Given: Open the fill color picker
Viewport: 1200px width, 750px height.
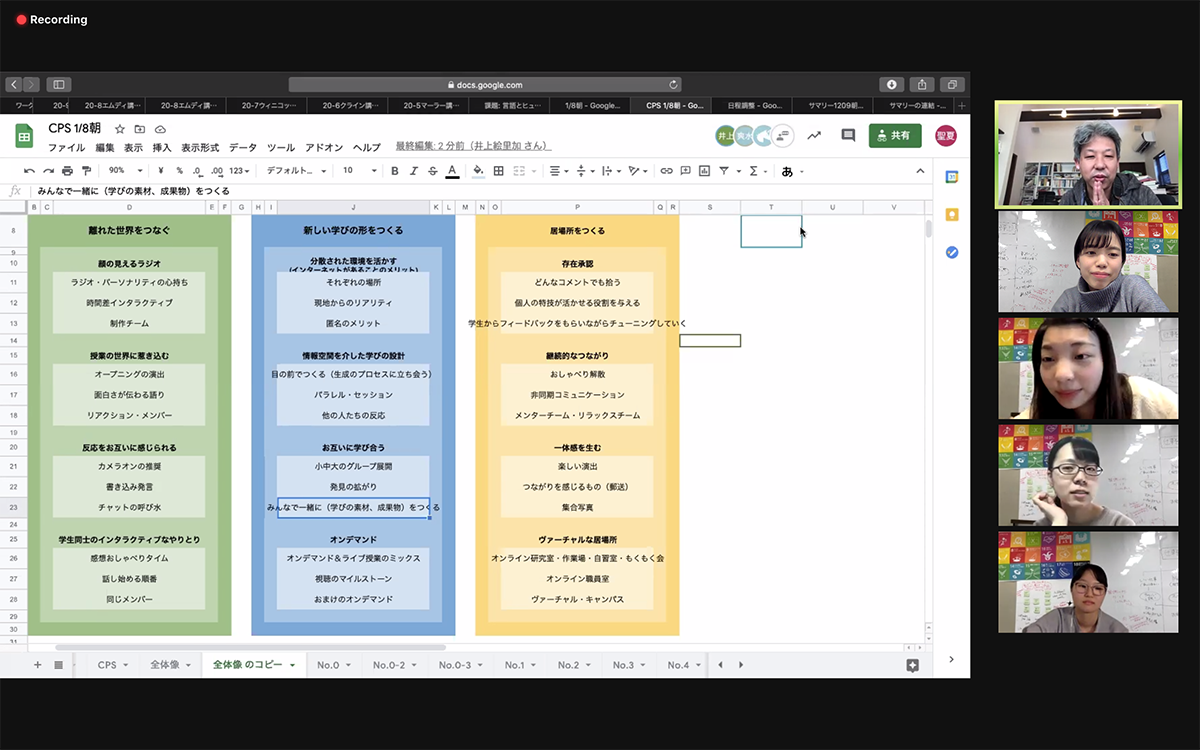Looking at the screenshot, I should (x=478, y=171).
